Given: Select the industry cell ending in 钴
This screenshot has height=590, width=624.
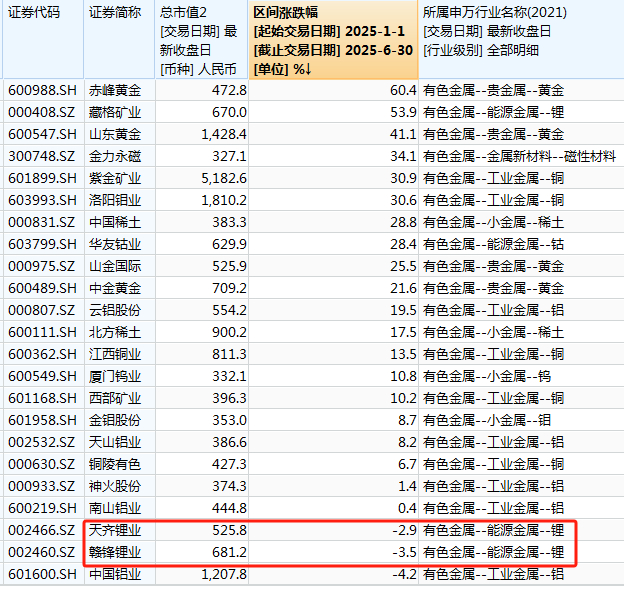Looking at the screenshot, I should pos(493,244).
